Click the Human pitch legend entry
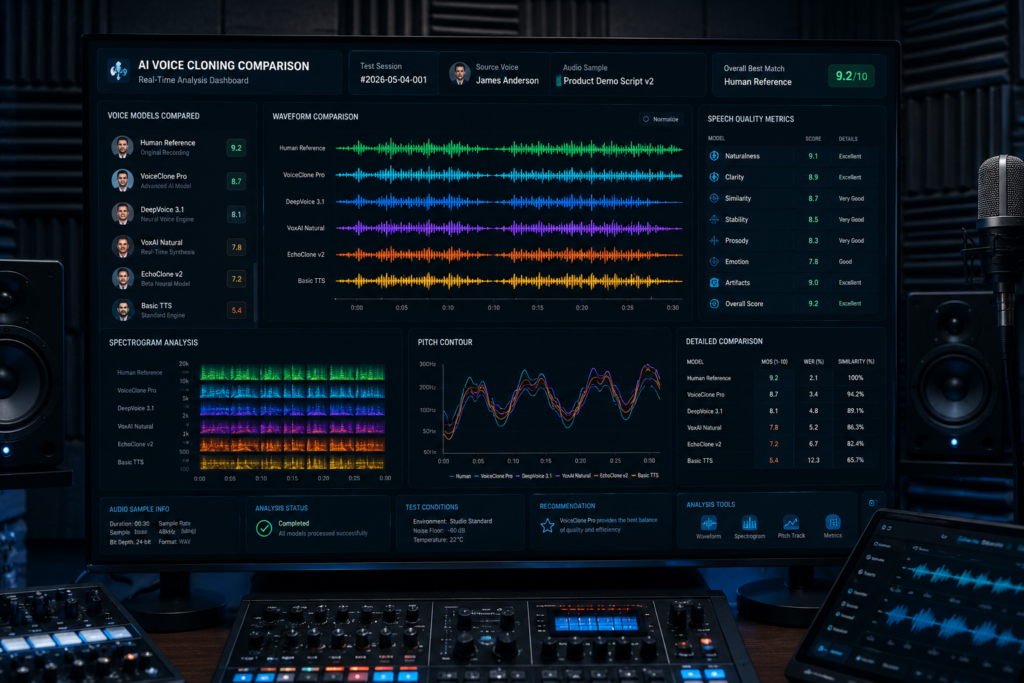This screenshot has width=1024, height=683. [x=460, y=476]
